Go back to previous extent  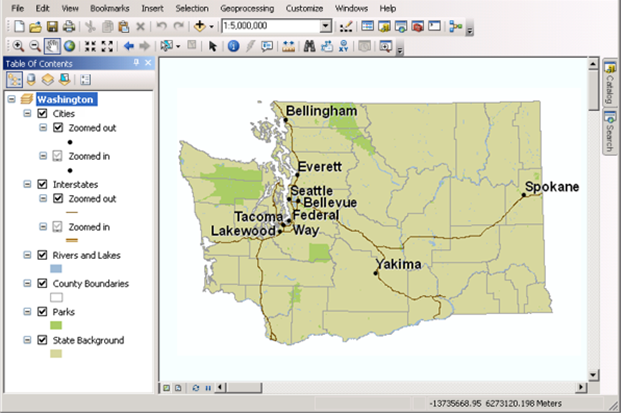[x=128, y=46]
